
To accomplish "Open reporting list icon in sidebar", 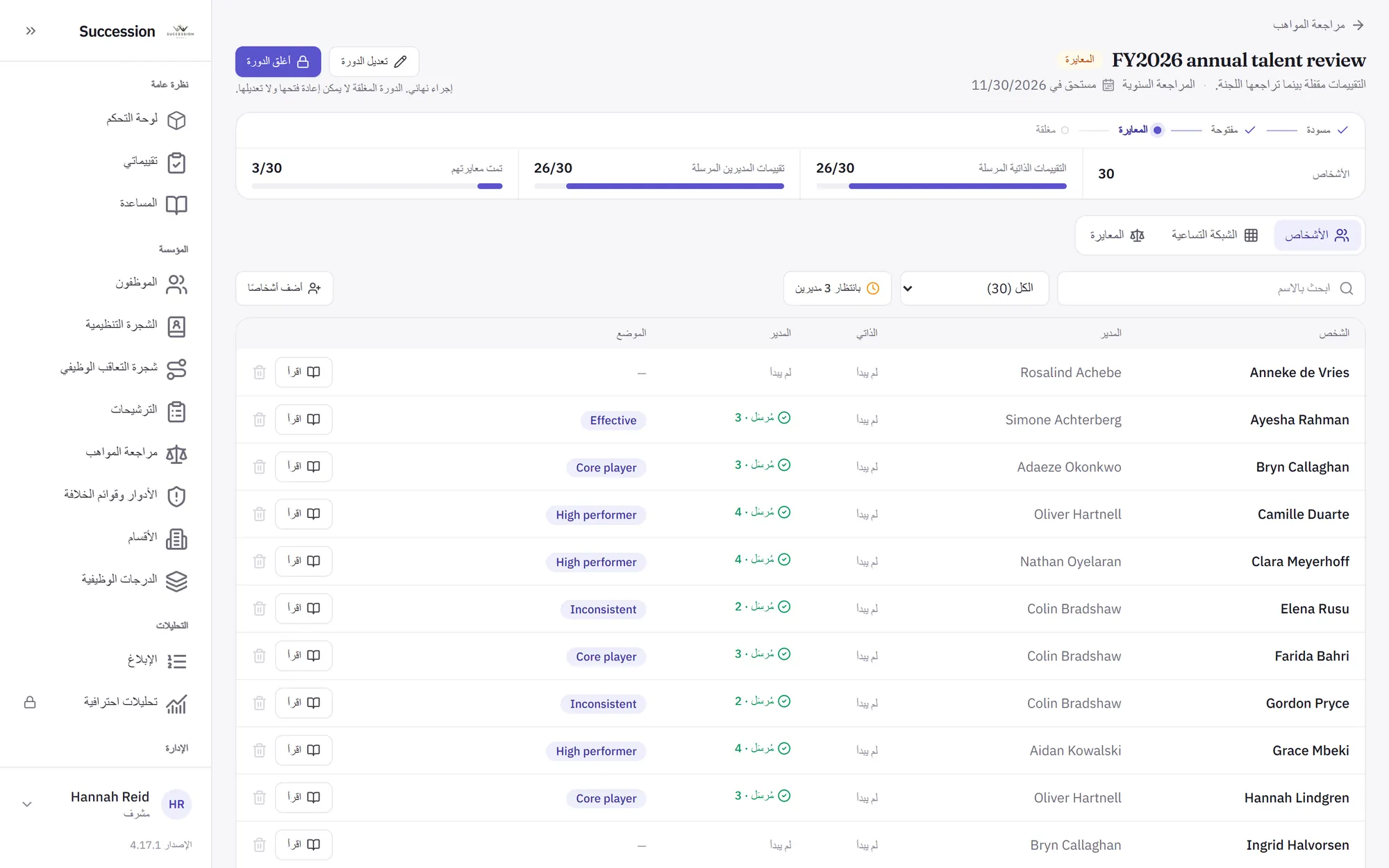I will click(176, 661).
